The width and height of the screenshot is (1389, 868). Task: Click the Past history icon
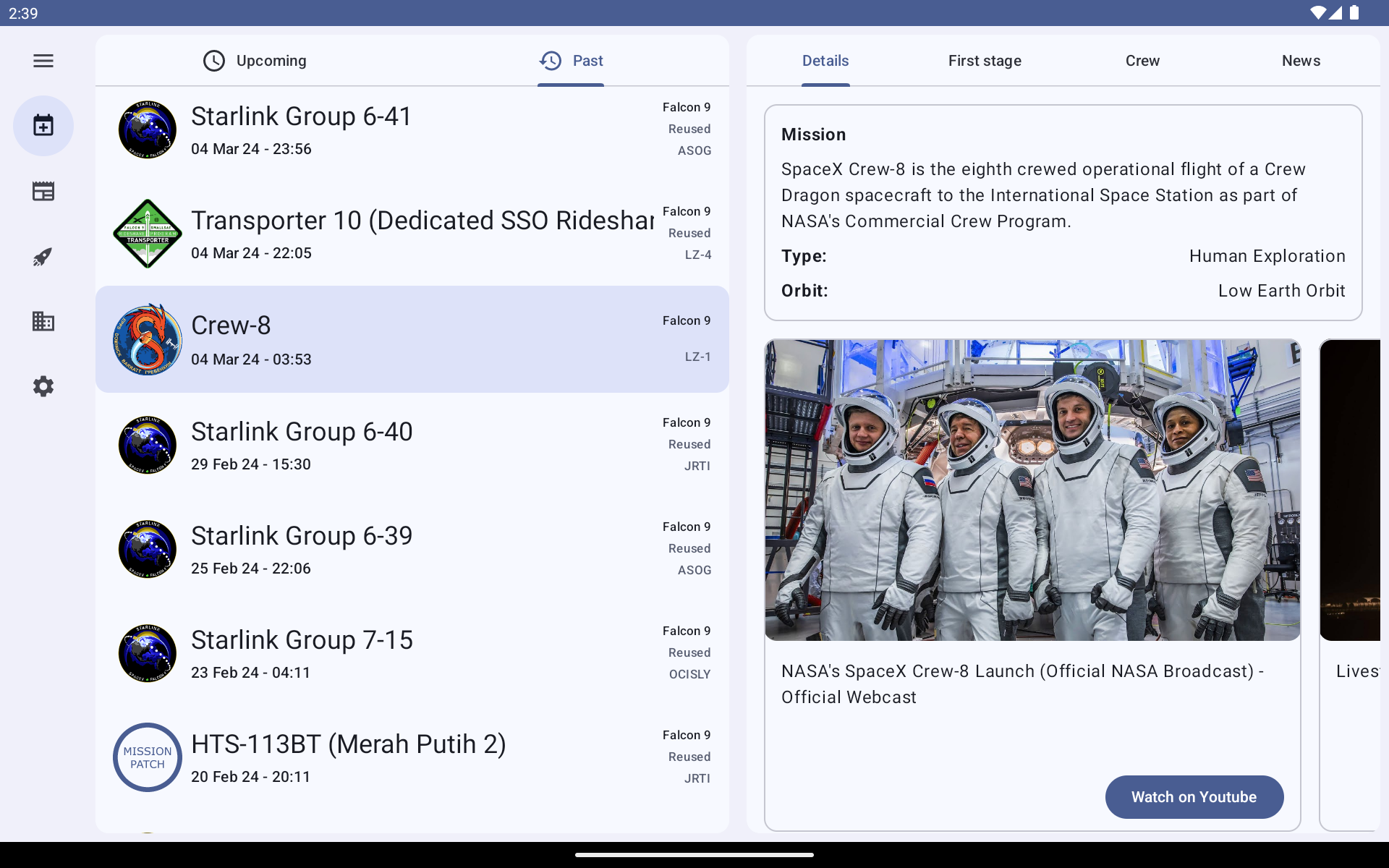[x=551, y=61]
